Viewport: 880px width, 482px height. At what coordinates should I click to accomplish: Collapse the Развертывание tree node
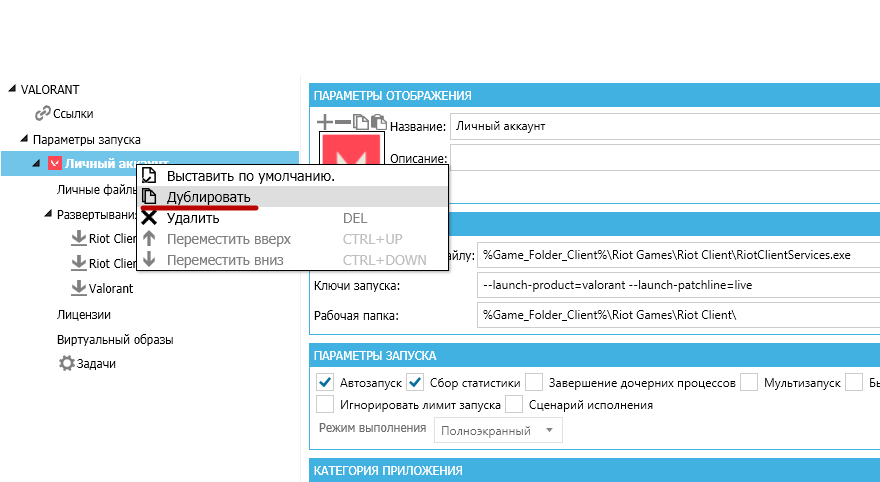pyautogui.click(x=48, y=214)
